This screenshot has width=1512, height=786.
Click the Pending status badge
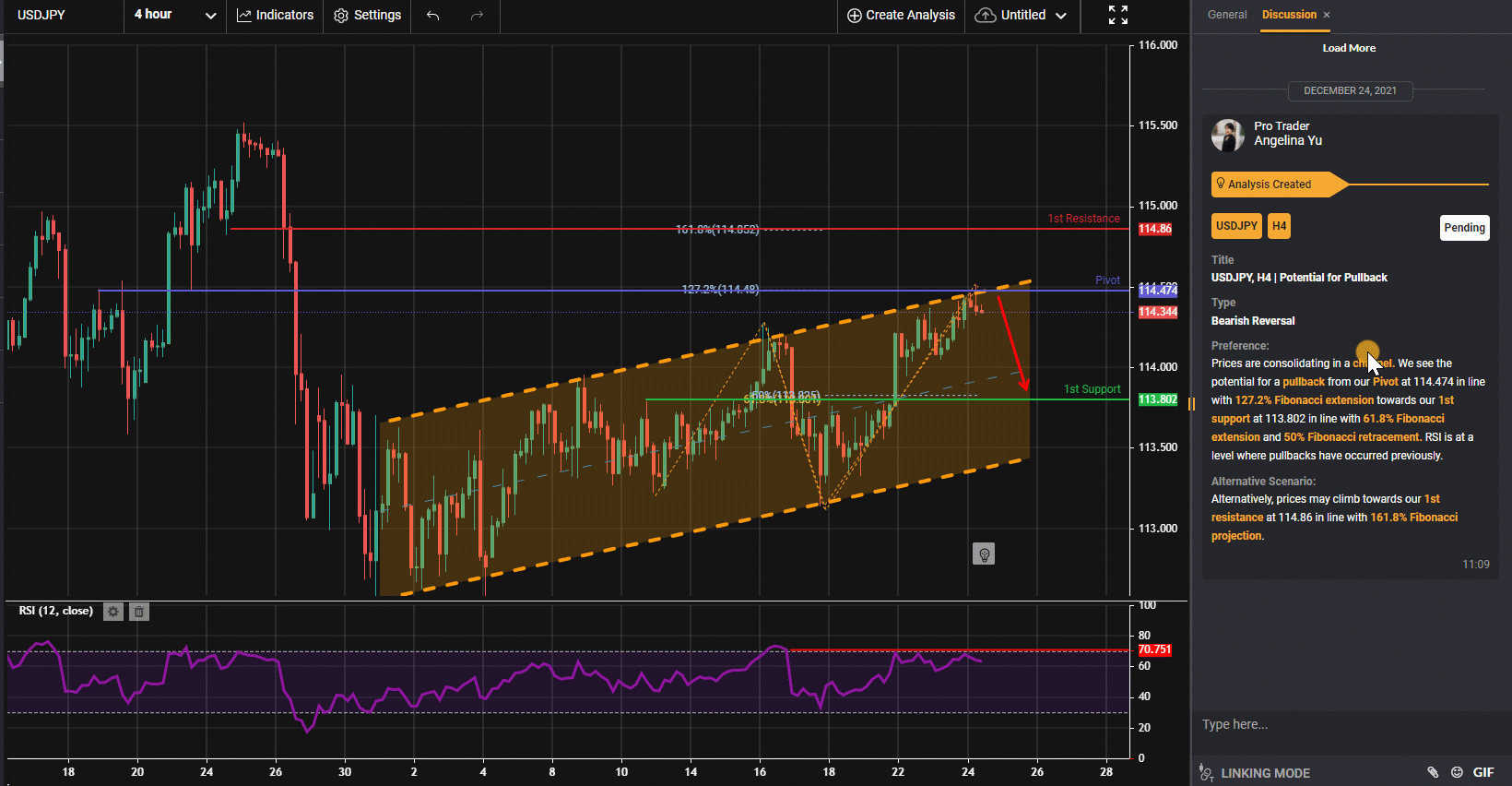[x=1464, y=228]
